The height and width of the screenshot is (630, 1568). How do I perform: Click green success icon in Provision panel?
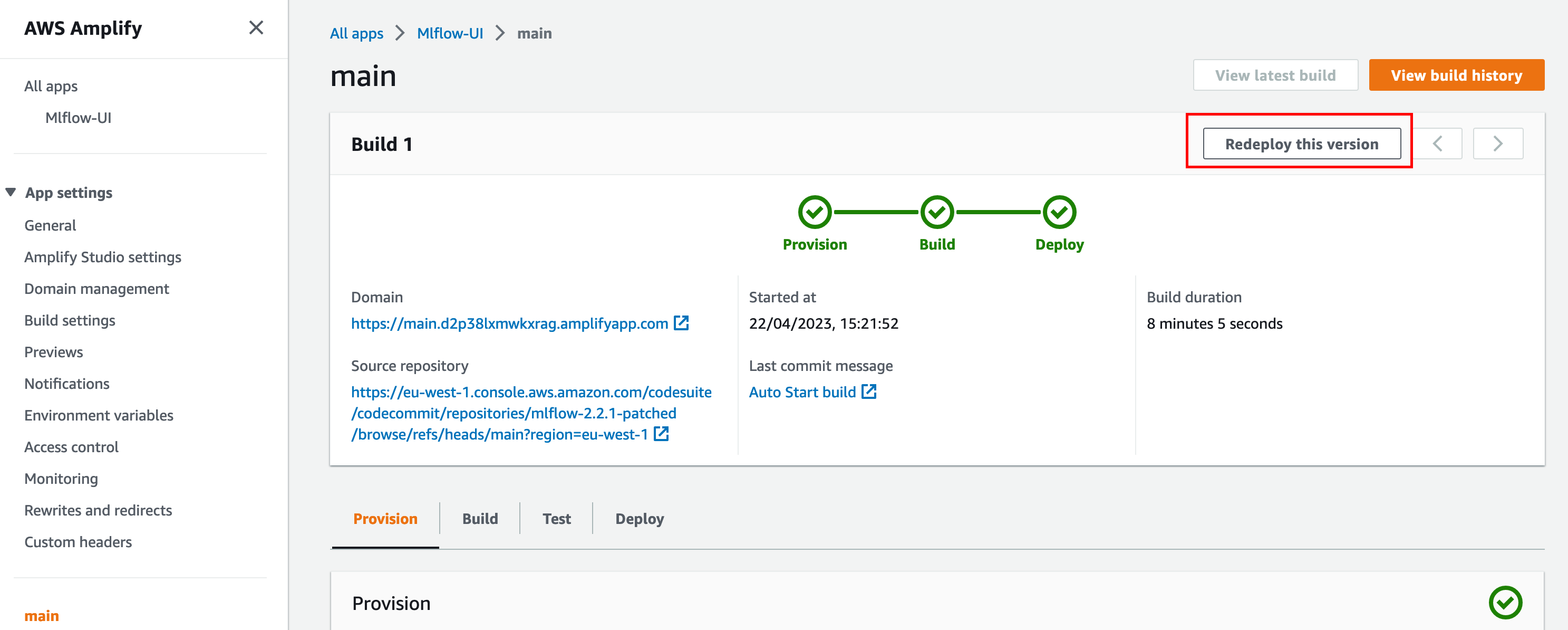click(1505, 603)
